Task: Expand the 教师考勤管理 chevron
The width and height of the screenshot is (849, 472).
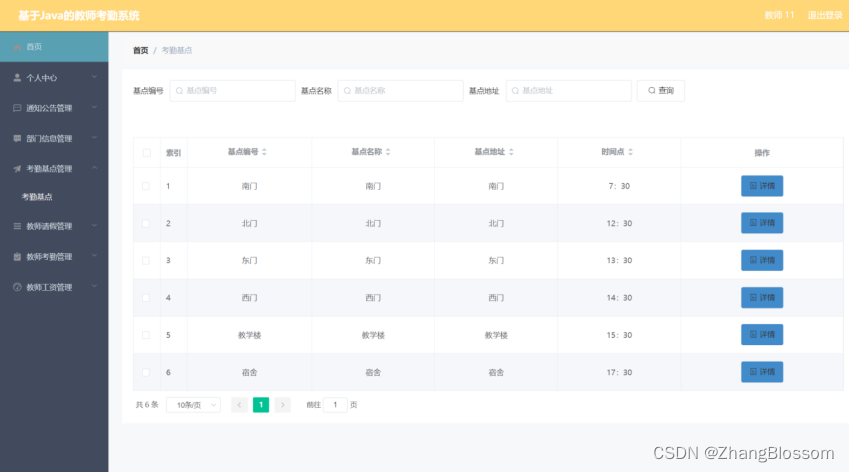Action: [95, 255]
